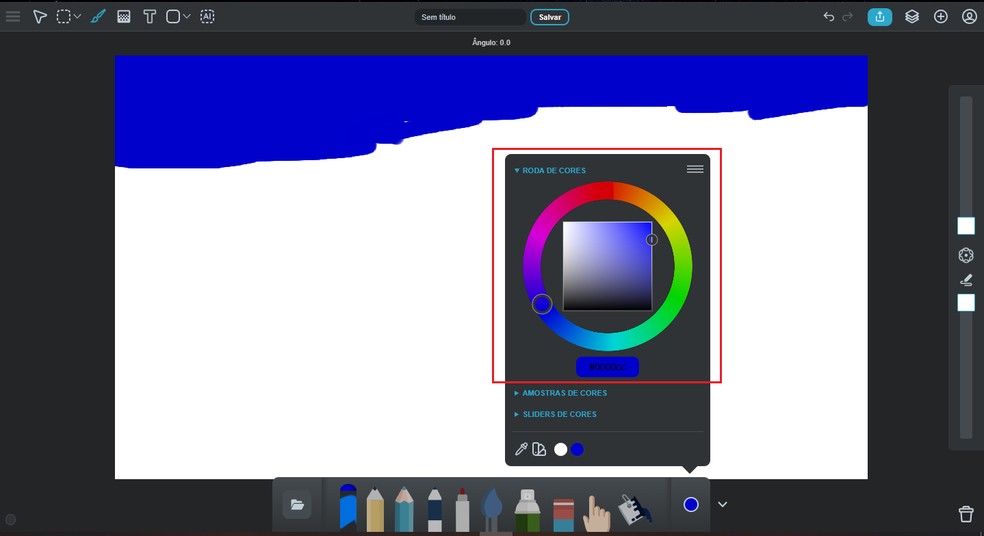Toggle the brush stroke settings icon
The height and width of the screenshot is (536, 984).
tap(966, 280)
